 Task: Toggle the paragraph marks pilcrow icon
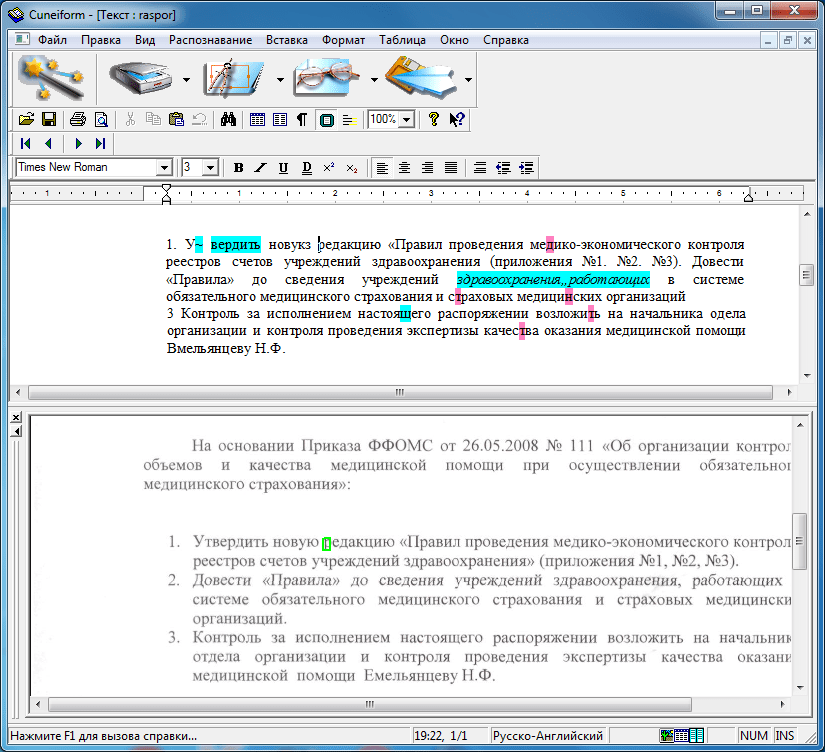click(302, 120)
